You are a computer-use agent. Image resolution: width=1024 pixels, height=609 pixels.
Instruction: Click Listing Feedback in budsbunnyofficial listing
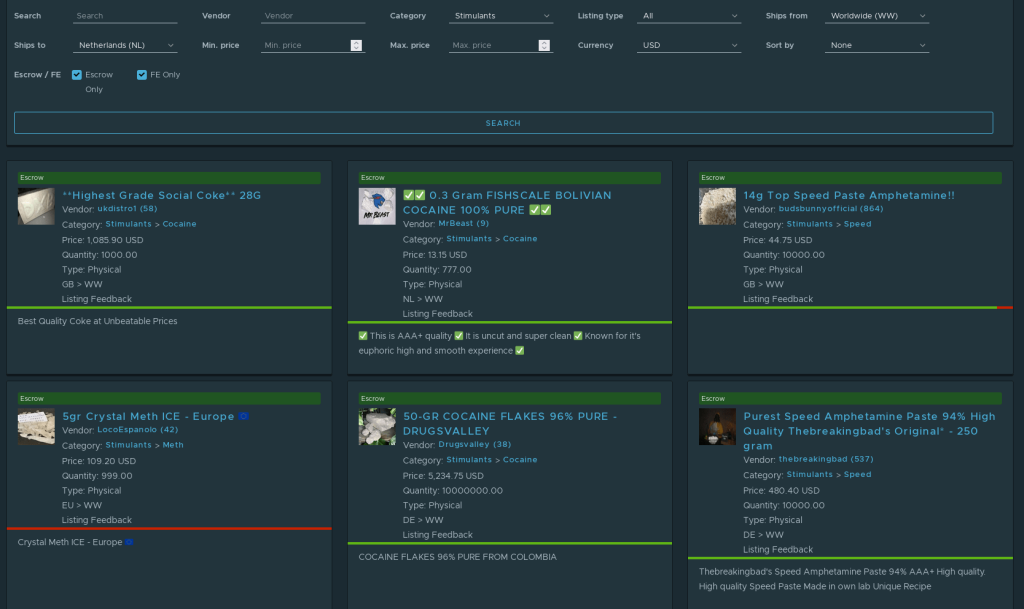778,299
